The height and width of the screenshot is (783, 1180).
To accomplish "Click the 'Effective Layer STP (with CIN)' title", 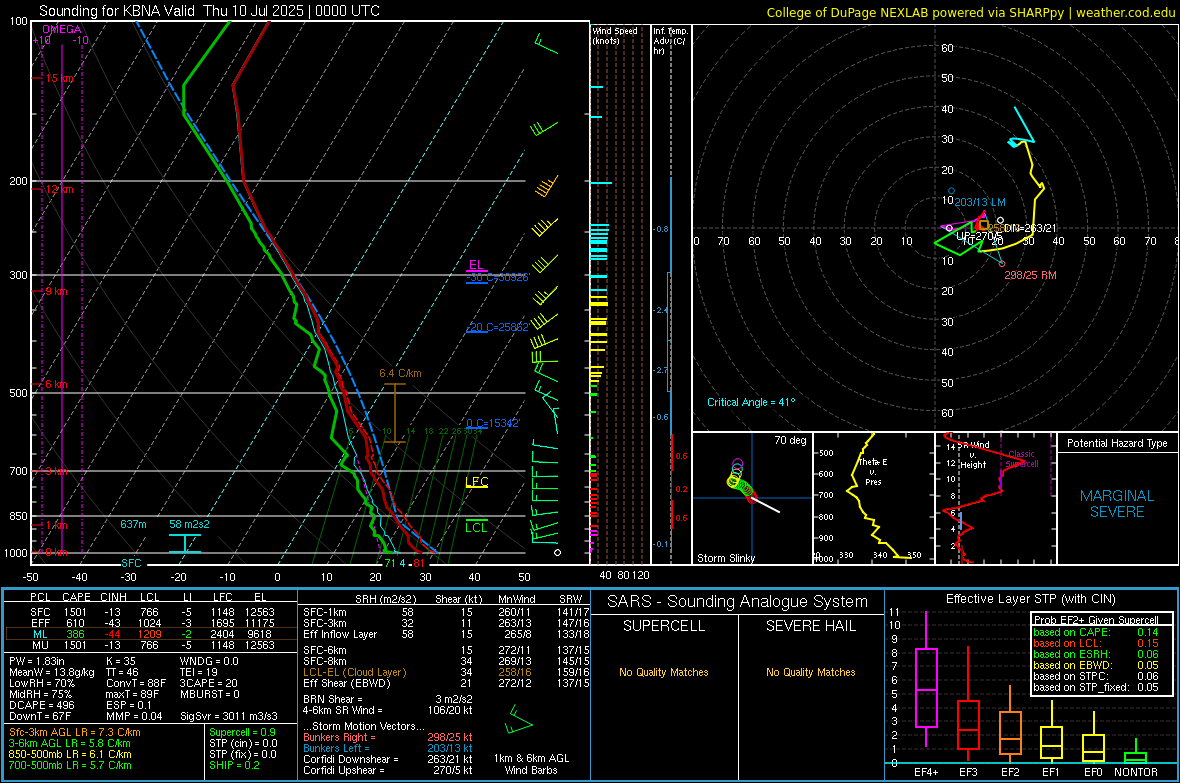I will pyautogui.click(x=1031, y=599).
